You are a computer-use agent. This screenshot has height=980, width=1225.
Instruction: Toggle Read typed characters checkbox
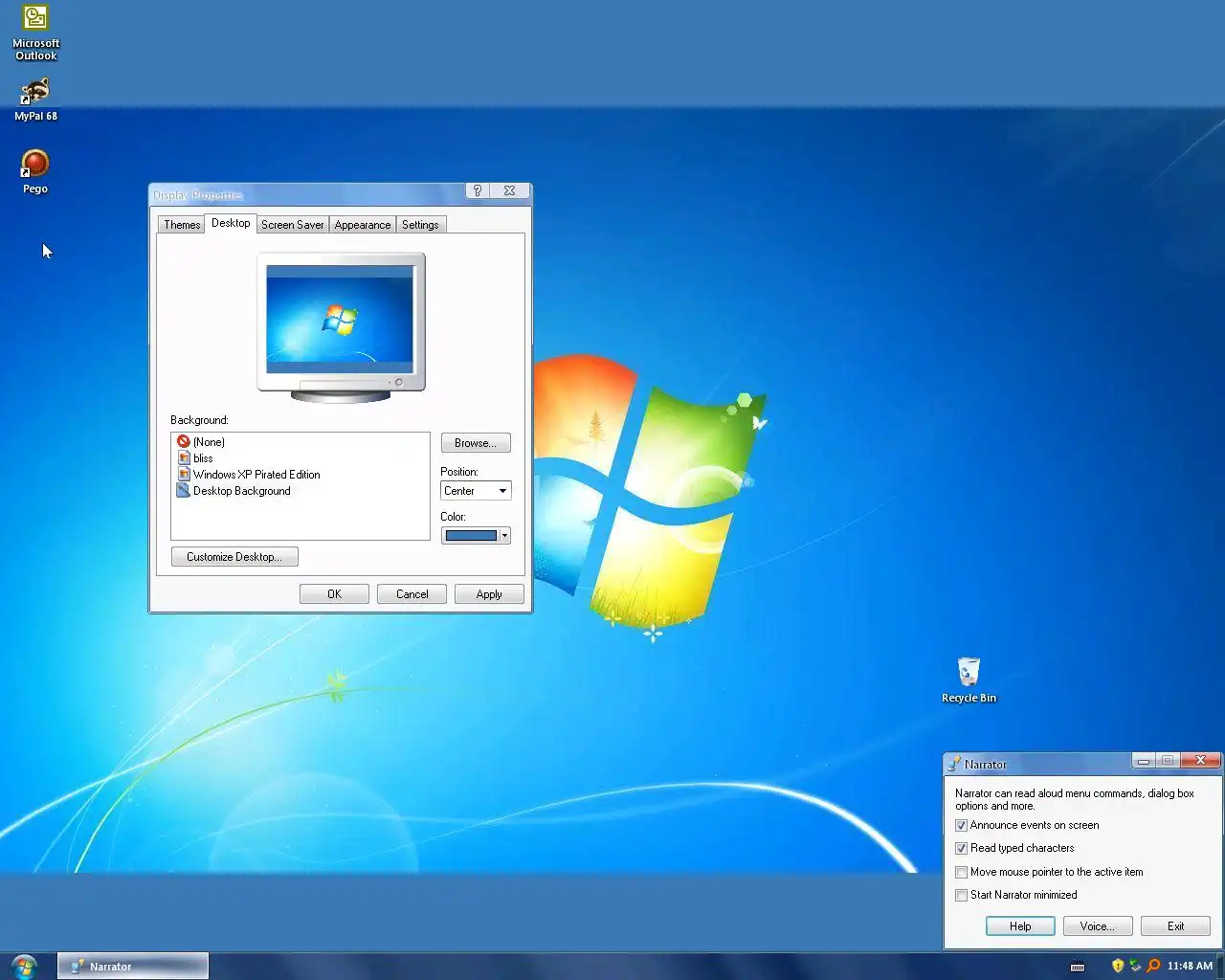pyautogui.click(x=961, y=848)
